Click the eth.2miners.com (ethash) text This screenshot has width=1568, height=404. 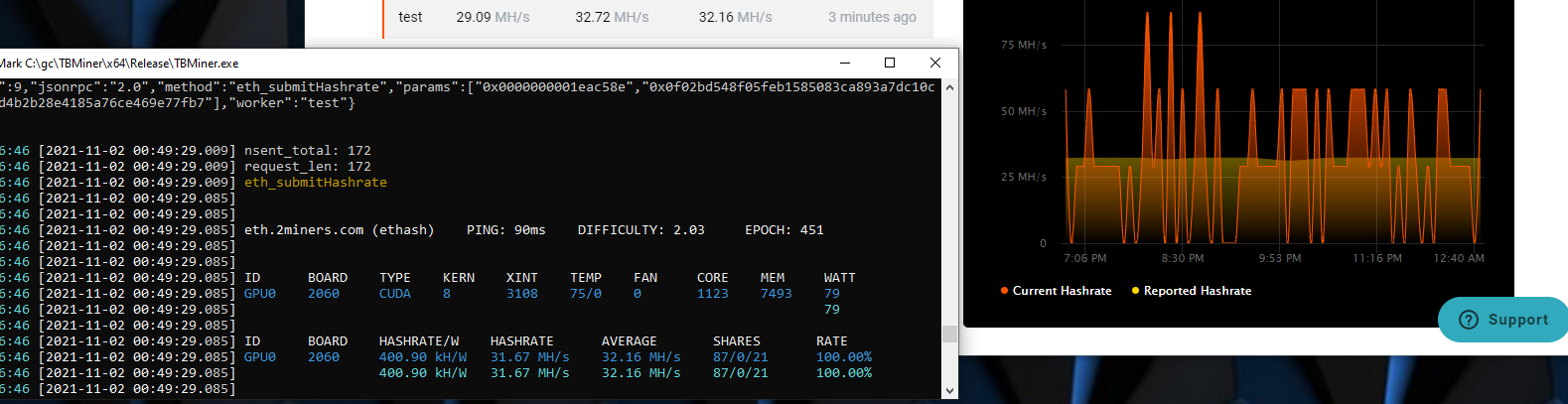point(340,230)
